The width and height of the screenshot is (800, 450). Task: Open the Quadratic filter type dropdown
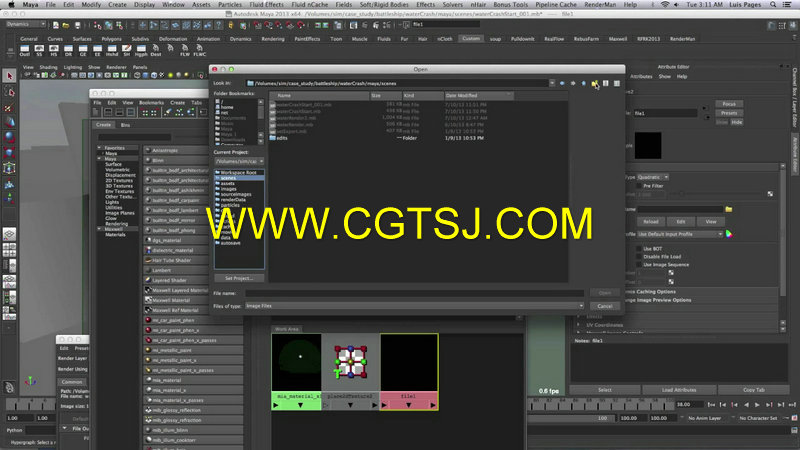(x=653, y=177)
